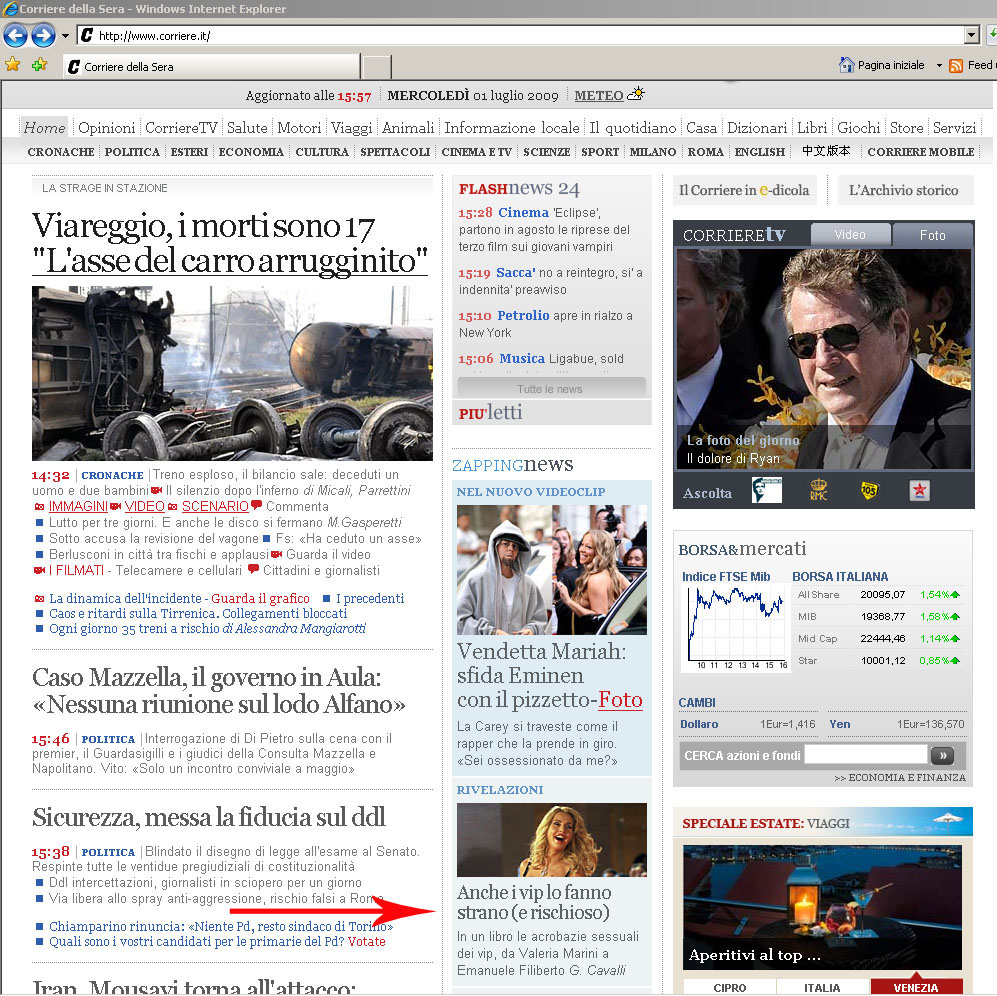Select the CIPRO travel tab
The width and height of the screenshot is (997, 996).
(x=729, y=987)
